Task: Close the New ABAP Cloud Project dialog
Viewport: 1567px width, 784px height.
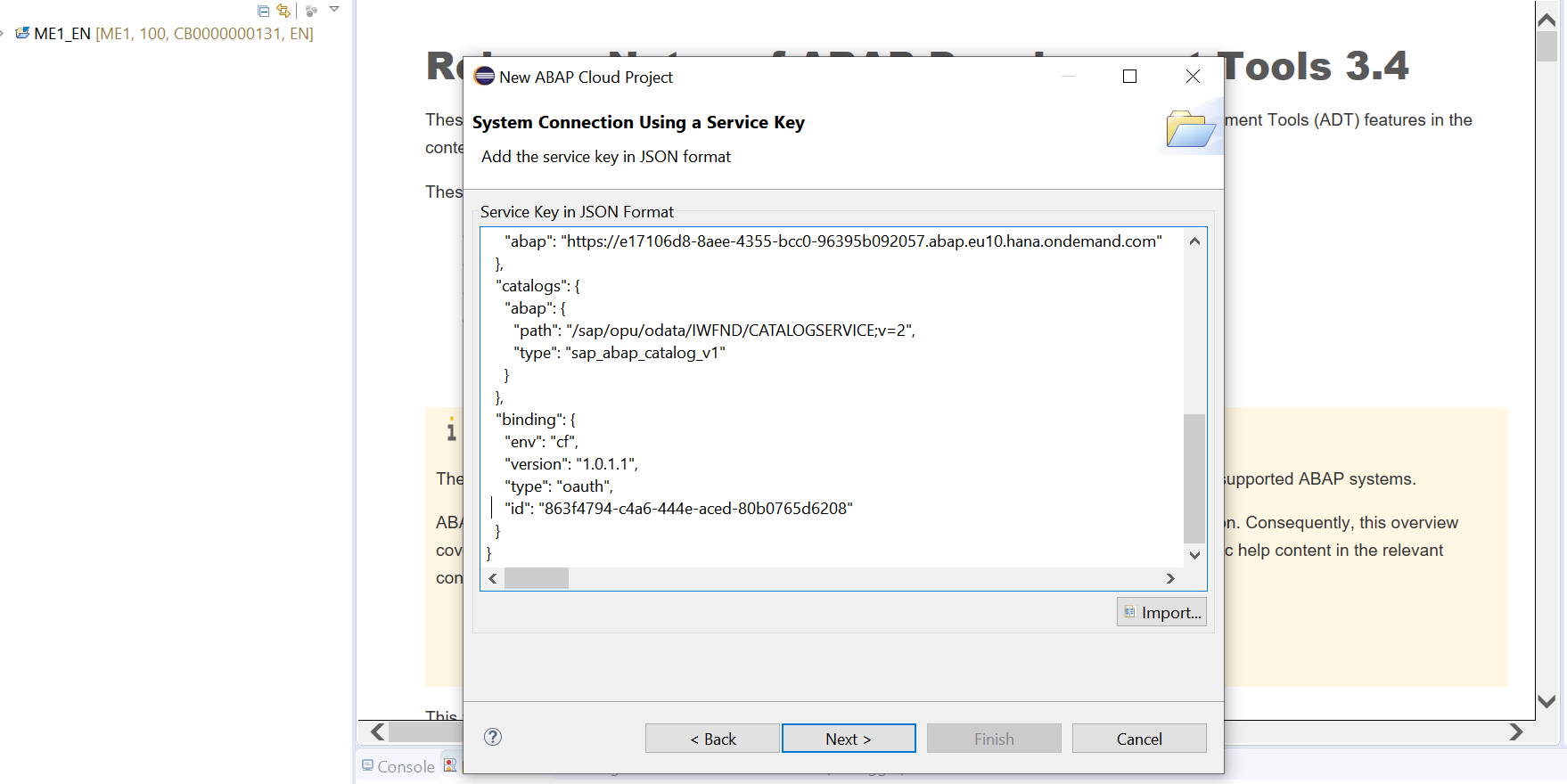Action: click(1193, 77)
